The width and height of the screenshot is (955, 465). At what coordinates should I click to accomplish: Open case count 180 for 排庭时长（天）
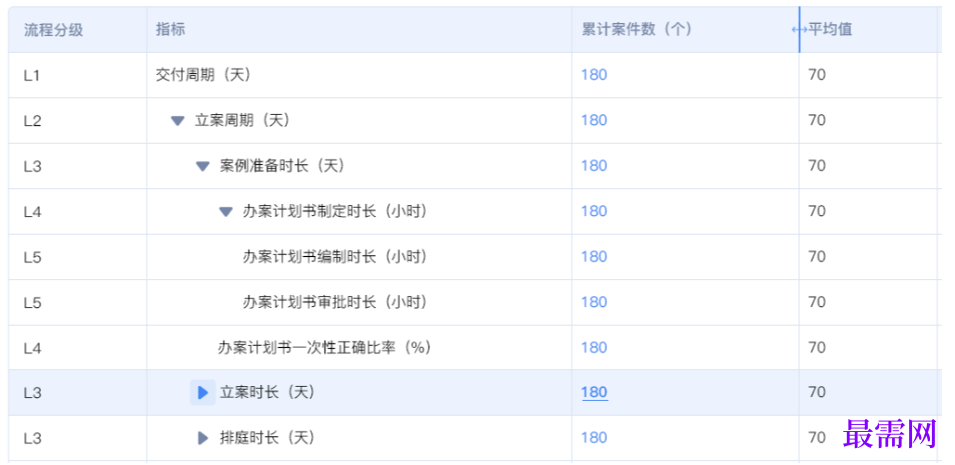click(x=594, y=438)
